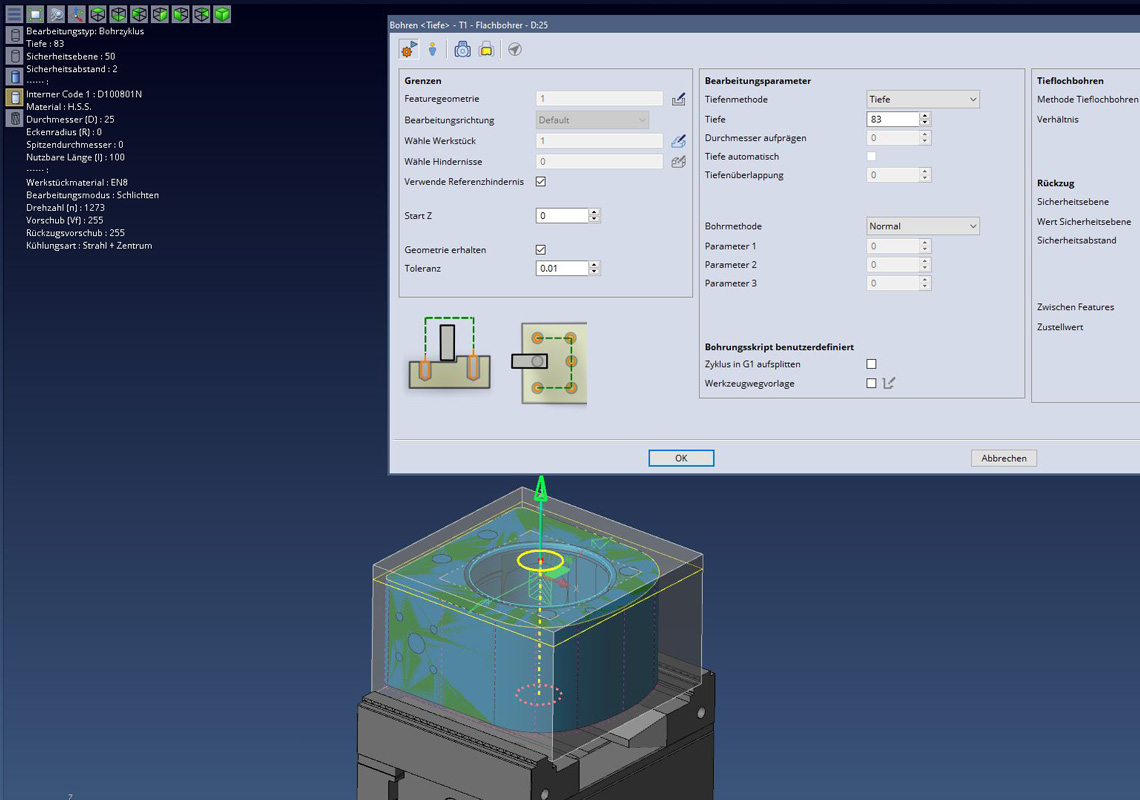Open the hamburger menu in viewport toolbar
The height and width of the screenshot is (800, 1140).
14,15
